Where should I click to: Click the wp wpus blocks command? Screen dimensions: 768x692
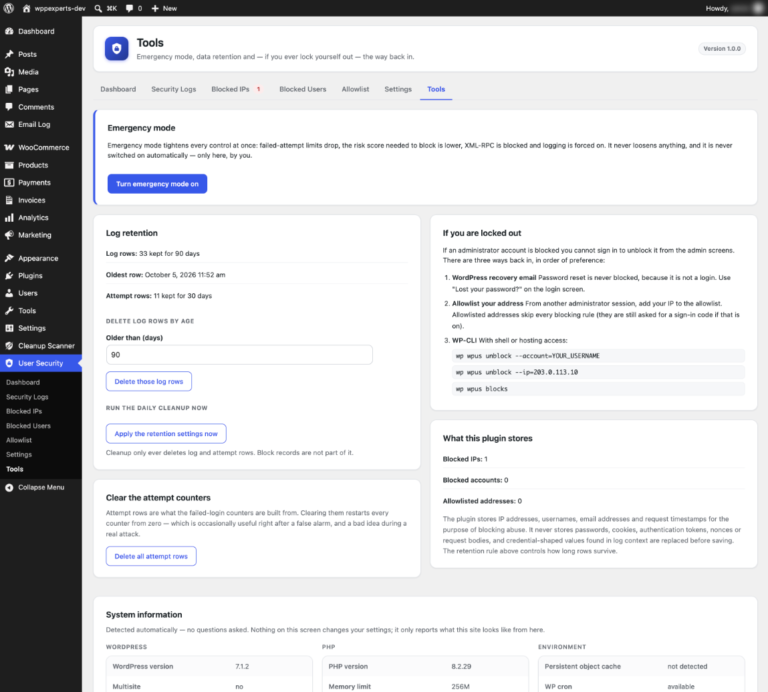point(598,389)
